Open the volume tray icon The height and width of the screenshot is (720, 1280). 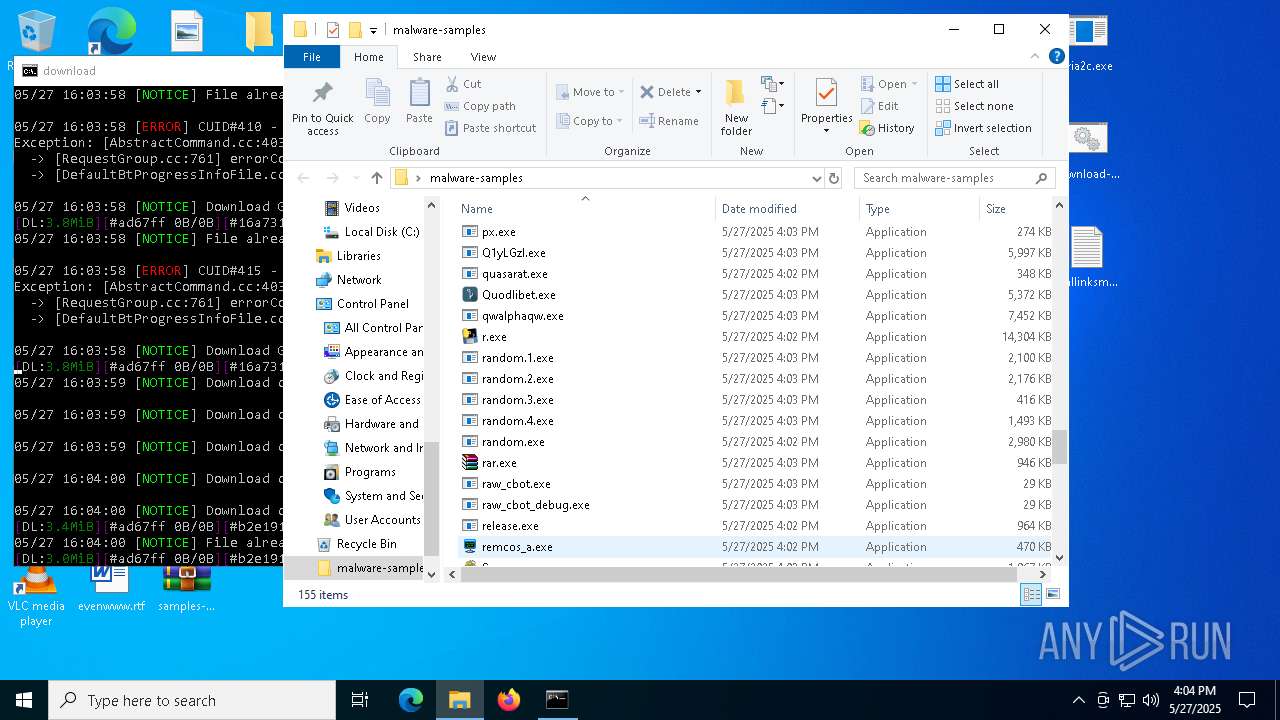click(1151, 700)
